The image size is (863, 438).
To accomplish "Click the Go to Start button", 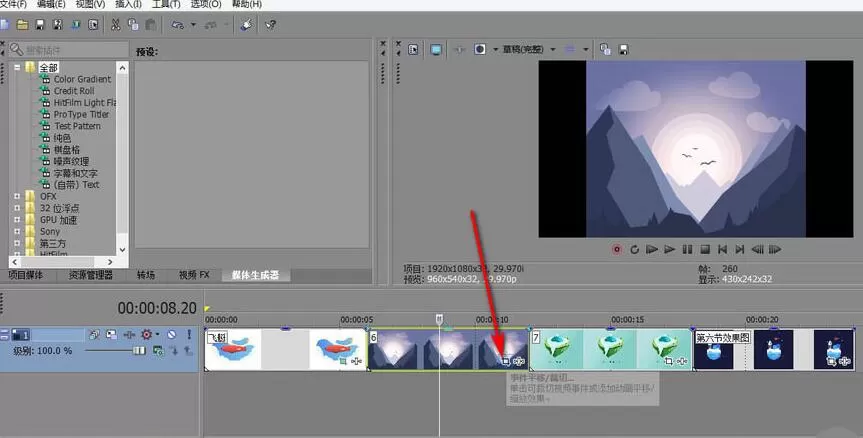I will click(723, 249).
